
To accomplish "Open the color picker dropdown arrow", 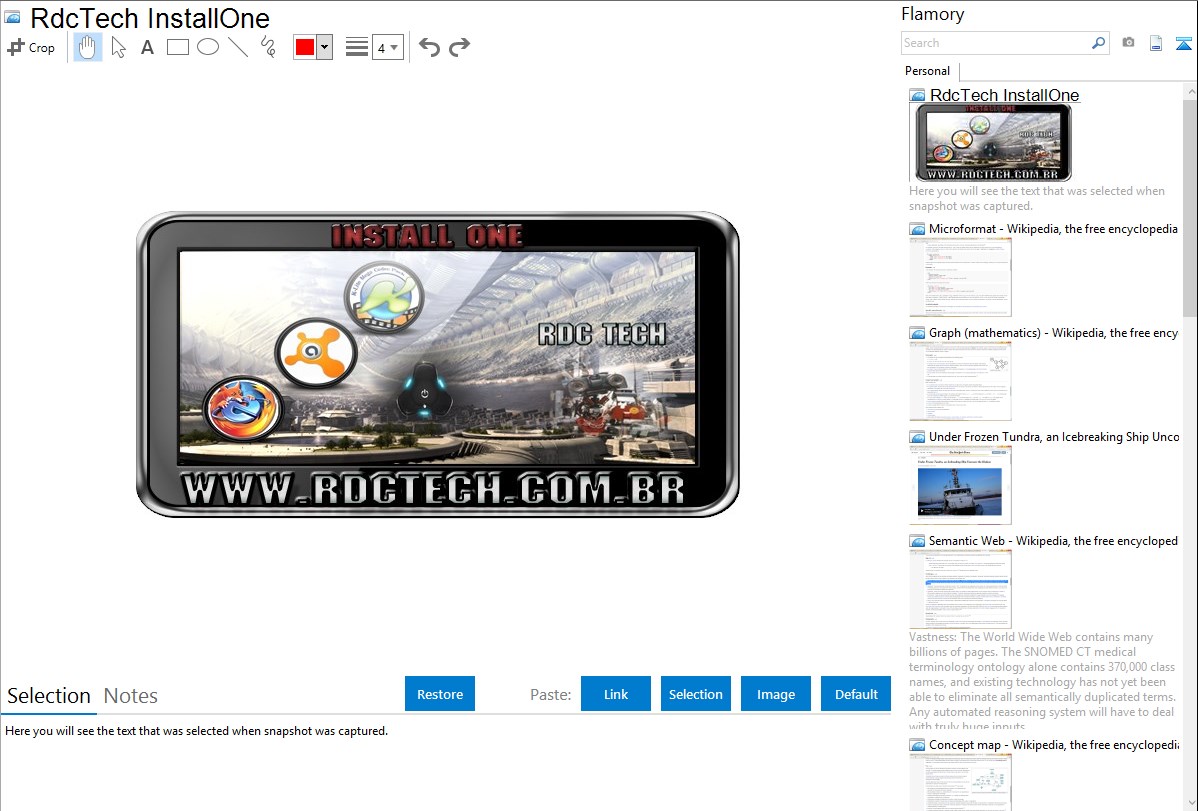I will tap(324, 47).
